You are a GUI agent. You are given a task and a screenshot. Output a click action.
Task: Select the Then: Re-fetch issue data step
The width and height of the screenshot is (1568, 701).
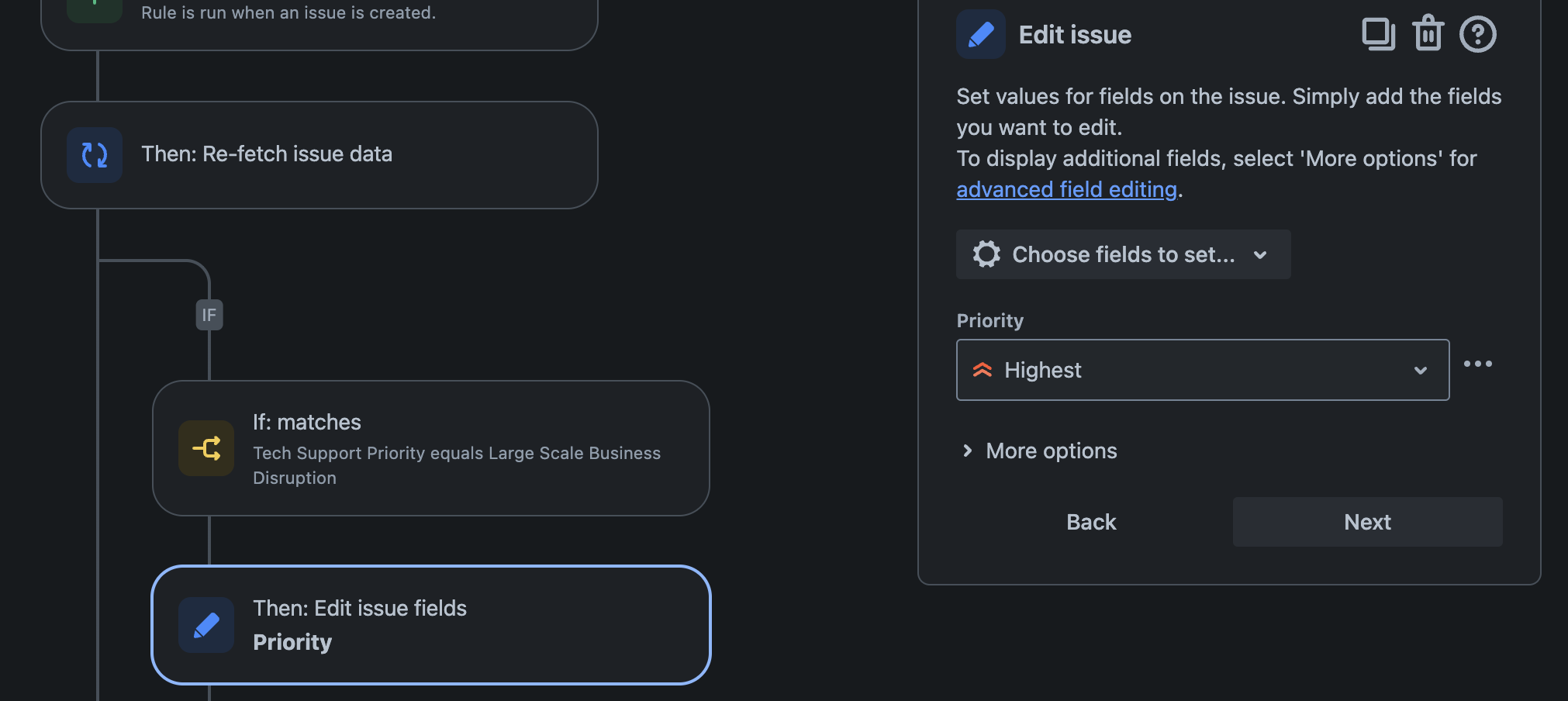[319, 155]
